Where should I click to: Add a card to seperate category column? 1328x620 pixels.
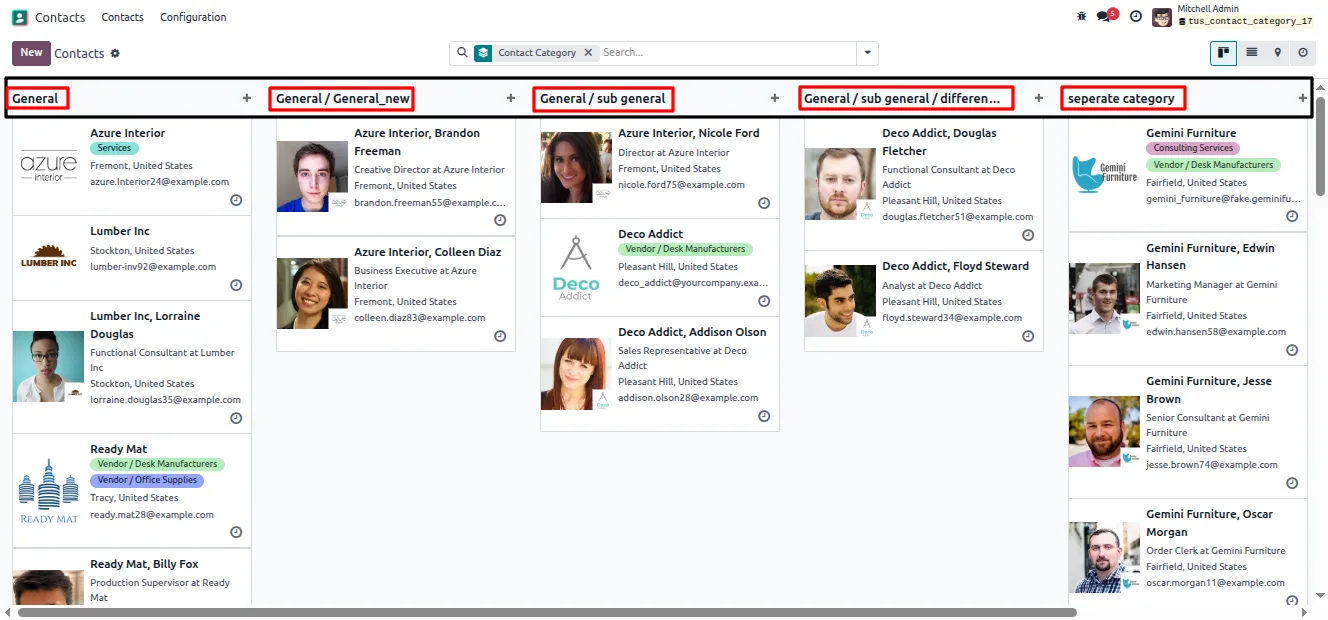[x=1303, y=98]
